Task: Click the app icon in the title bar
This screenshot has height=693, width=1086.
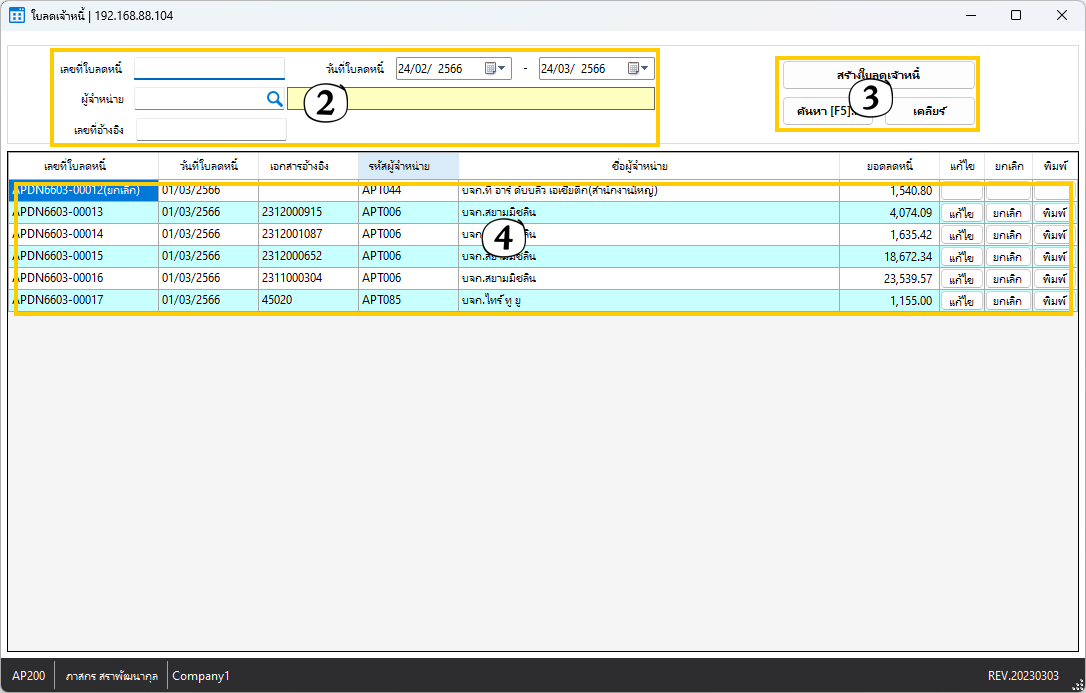Action: (x=17, y=15)
